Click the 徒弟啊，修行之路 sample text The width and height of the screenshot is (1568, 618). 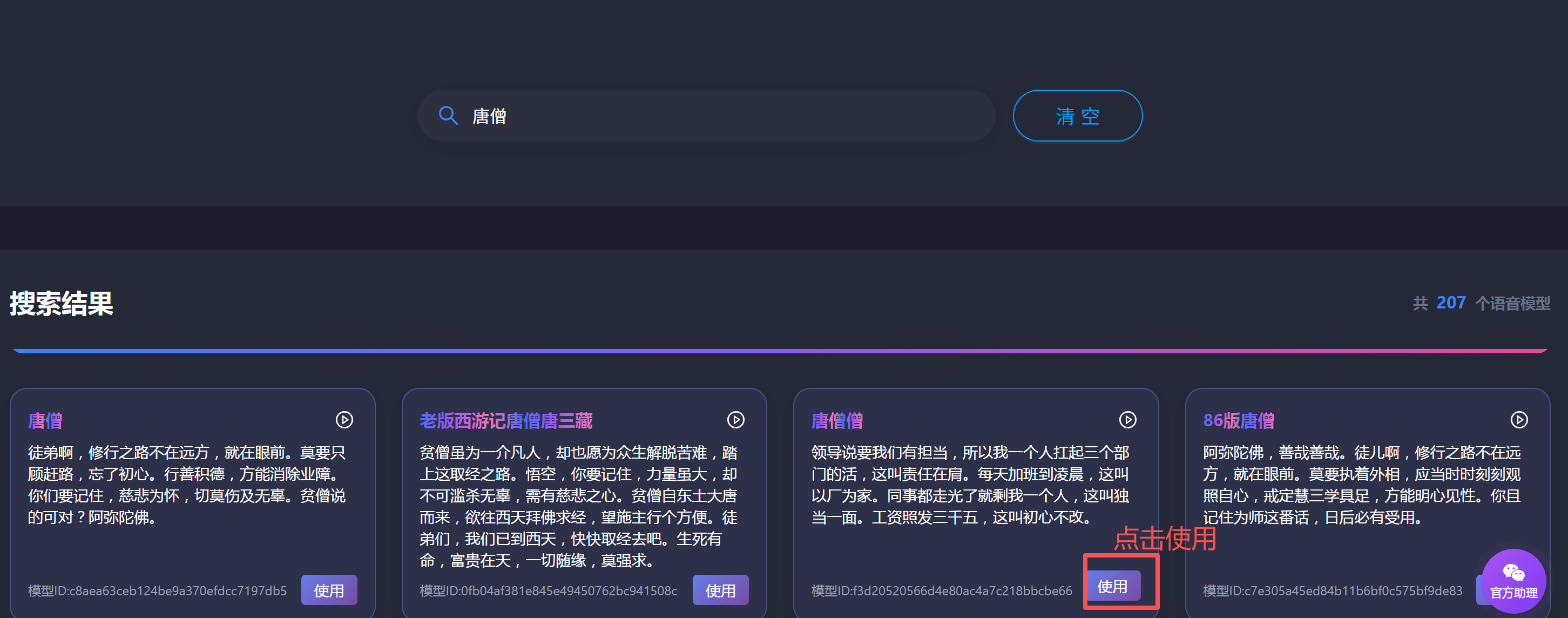187,485
